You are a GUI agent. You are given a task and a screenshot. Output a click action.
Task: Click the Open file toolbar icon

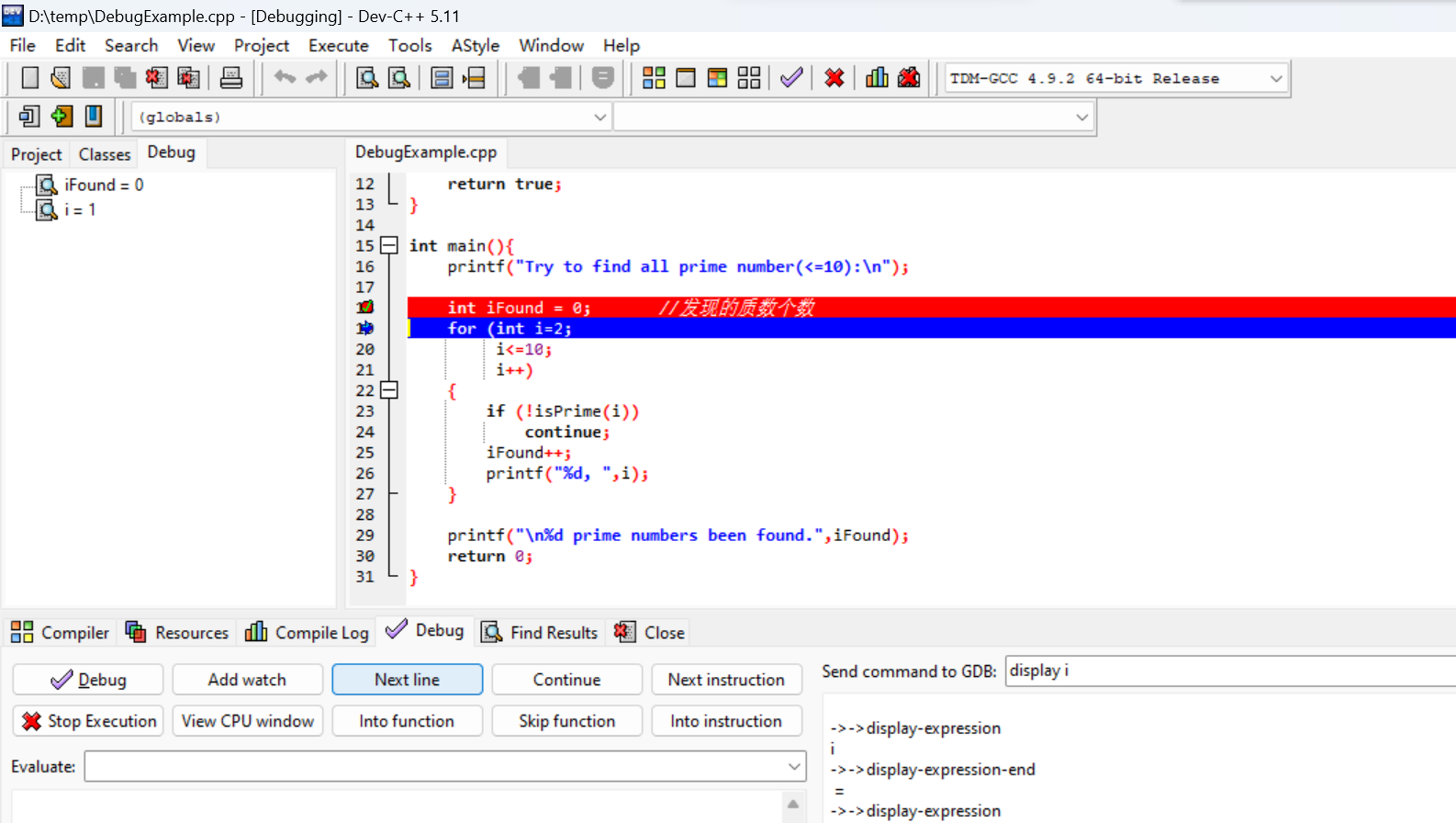(61, 78)
